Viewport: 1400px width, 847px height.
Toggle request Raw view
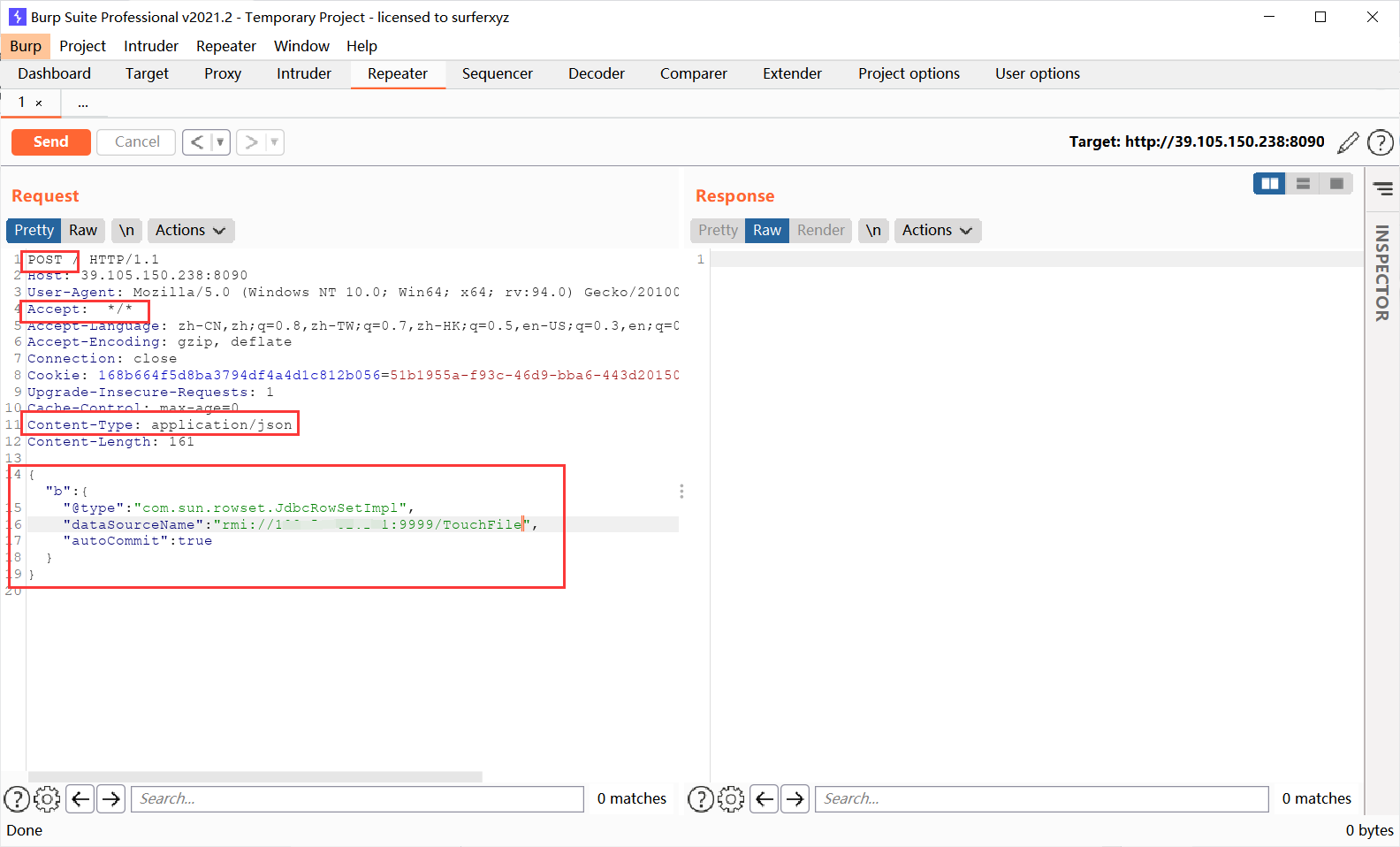(83, 231)
